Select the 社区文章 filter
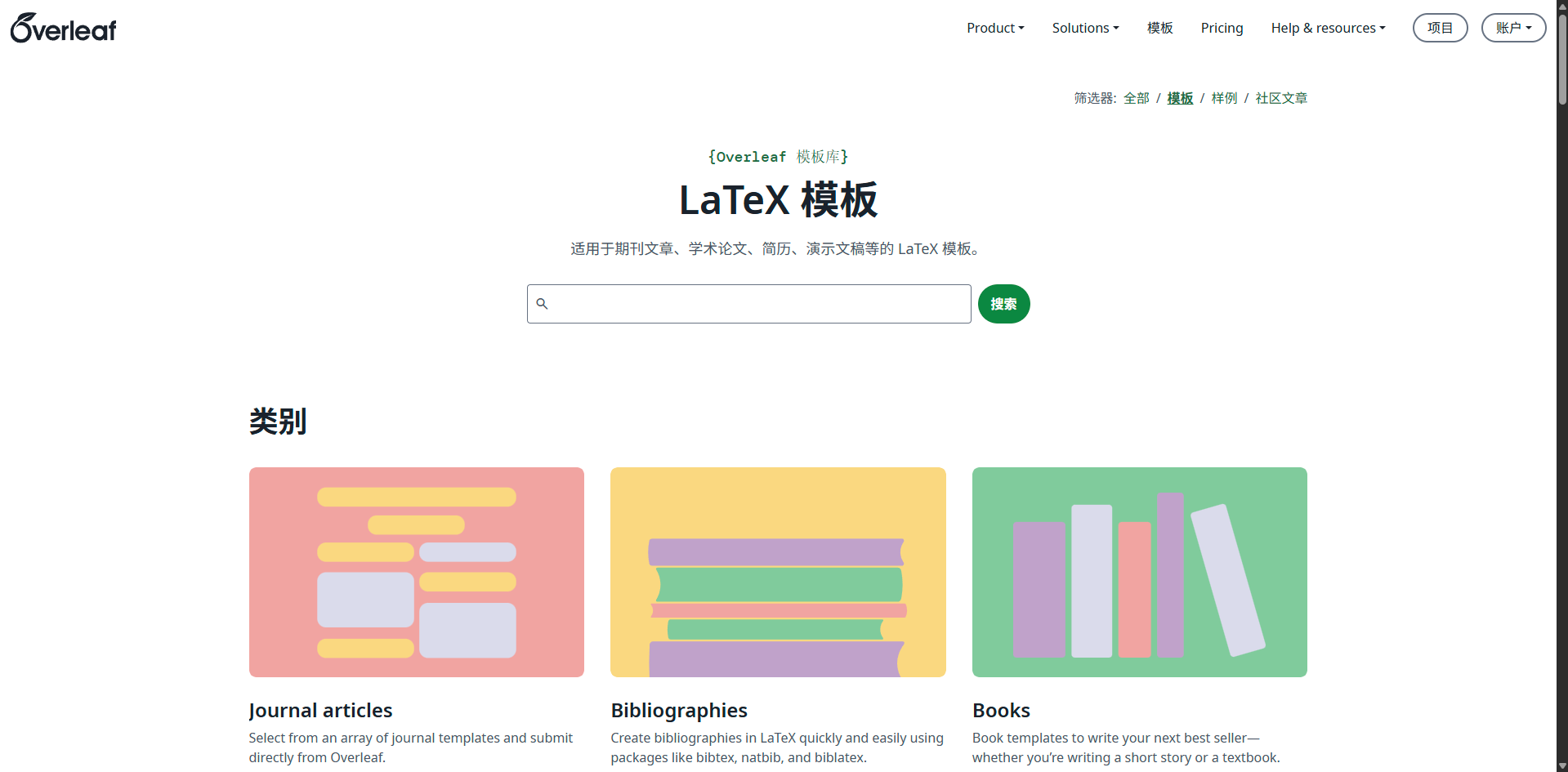Viewport: 1568px width, 772px height. click(1280, 97)
